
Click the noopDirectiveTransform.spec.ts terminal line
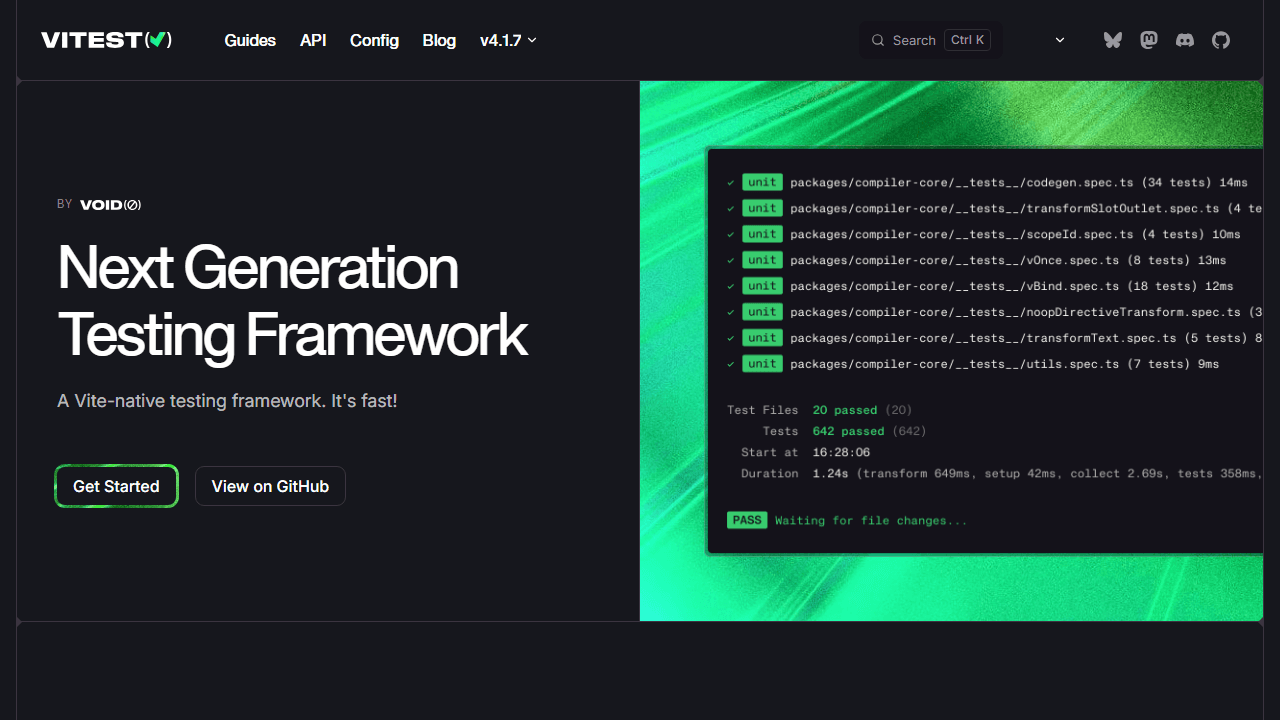point(995,313)
